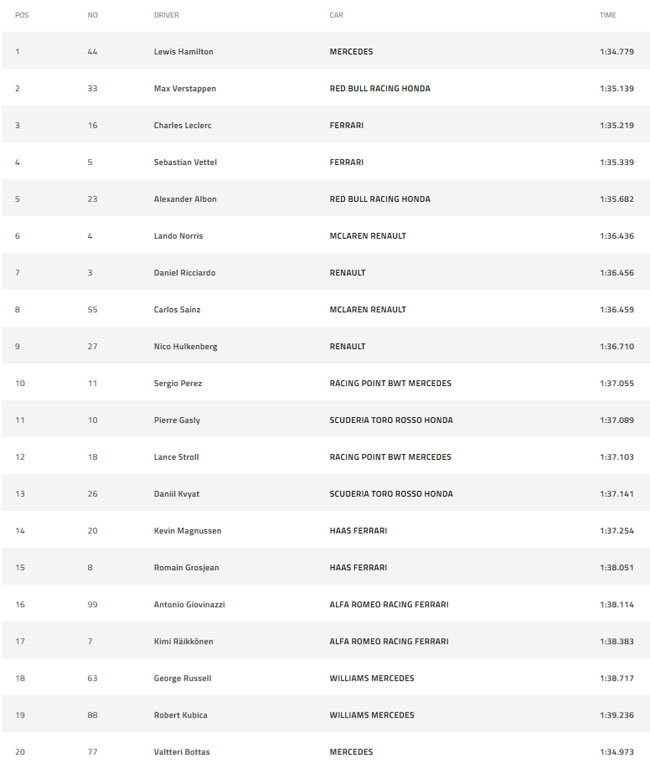Click Kimi Räikkönen's name

[x=183, y=641]
